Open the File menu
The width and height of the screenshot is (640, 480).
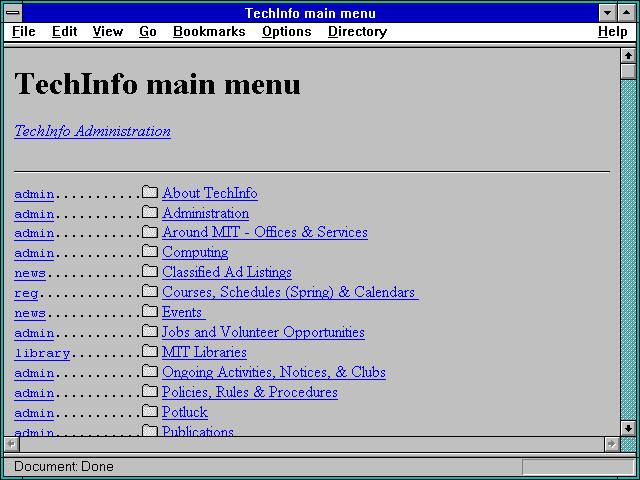24,32
